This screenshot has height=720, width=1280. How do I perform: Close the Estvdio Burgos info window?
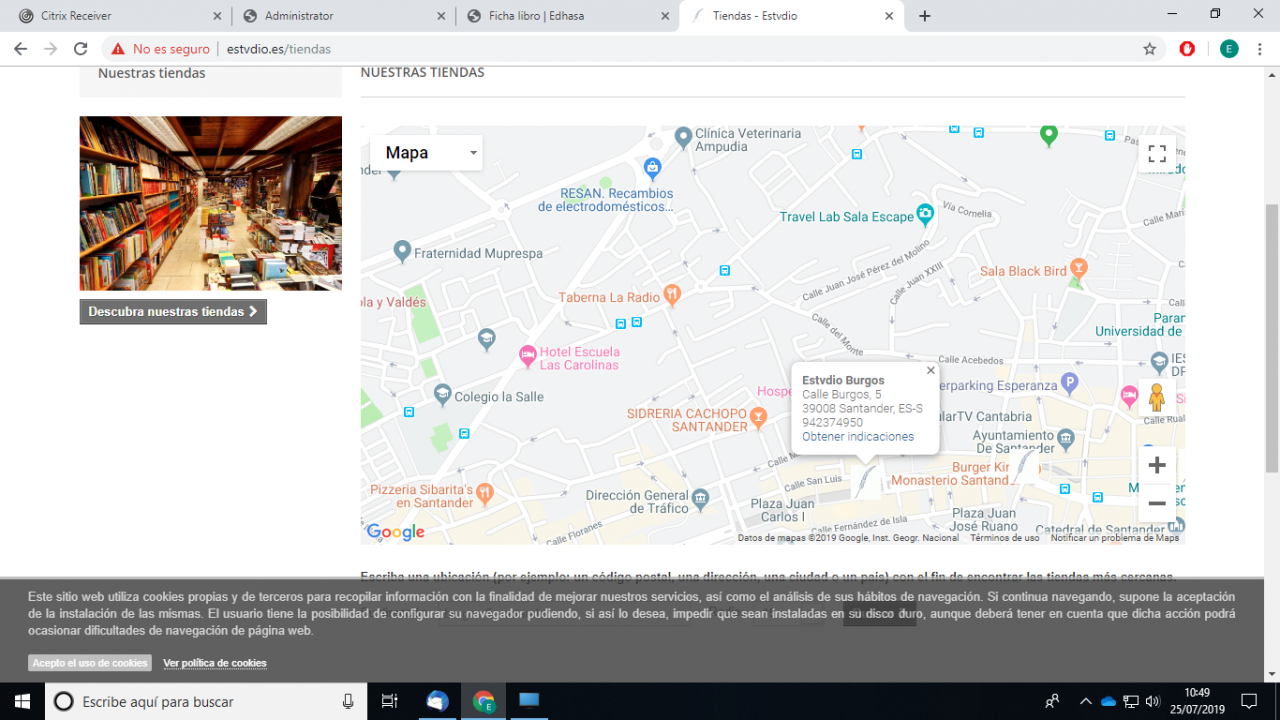931,370
